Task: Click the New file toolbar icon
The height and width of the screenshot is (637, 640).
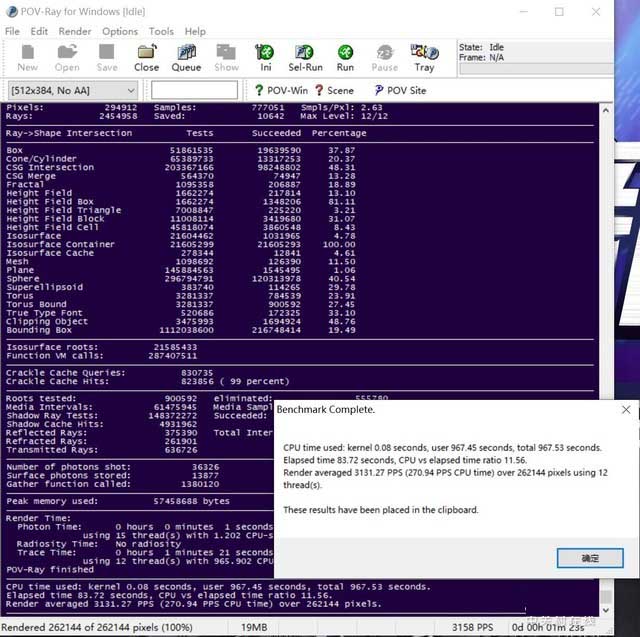Action: pos(27,58)
